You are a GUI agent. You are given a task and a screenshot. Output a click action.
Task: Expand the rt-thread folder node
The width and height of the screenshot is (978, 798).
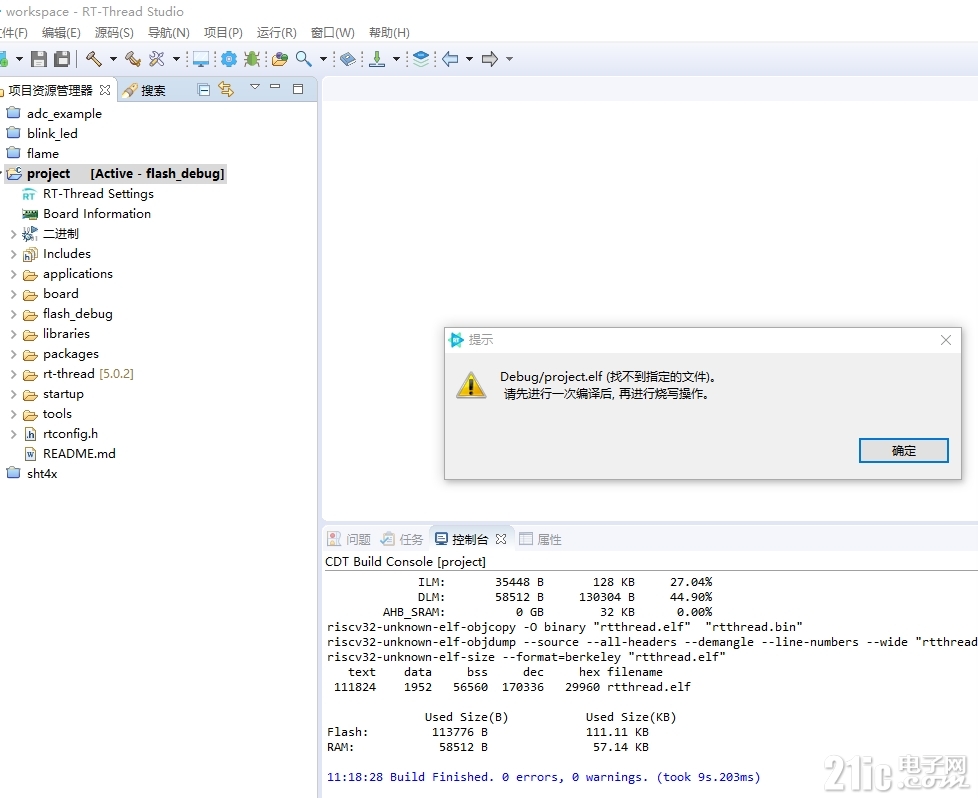coord(13,374)
